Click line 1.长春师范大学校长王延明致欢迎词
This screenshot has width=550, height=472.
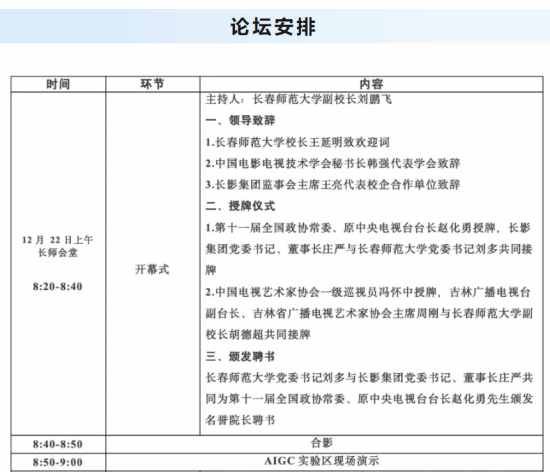point(297,142)
